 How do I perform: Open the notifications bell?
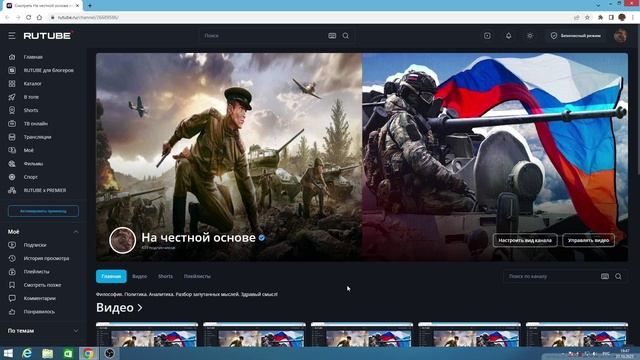click(x=509, y=36)
